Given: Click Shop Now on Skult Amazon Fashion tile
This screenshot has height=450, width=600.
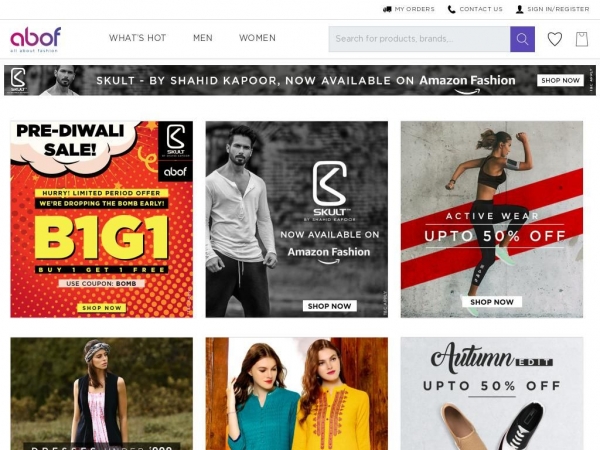Looking at the screenshot, I should (329, 306).
